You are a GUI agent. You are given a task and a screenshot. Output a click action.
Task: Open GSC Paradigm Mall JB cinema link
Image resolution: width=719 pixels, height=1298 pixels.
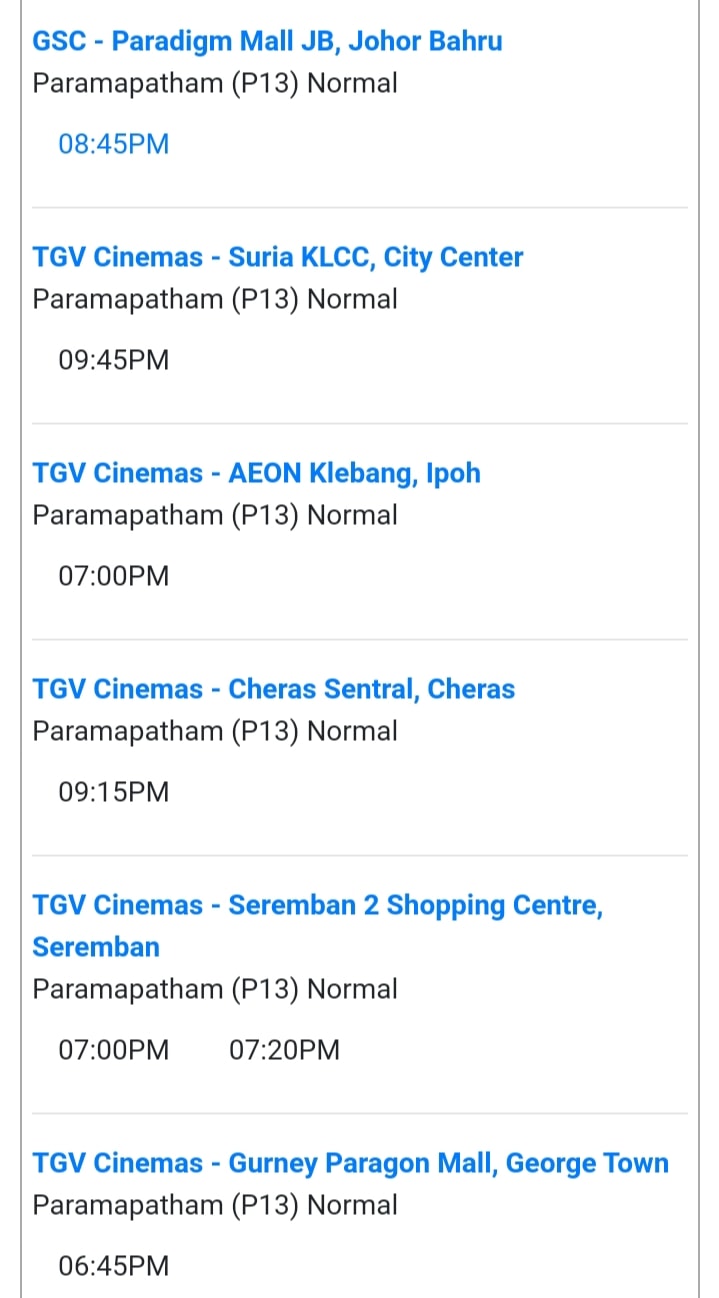click(x=267, y=41)
